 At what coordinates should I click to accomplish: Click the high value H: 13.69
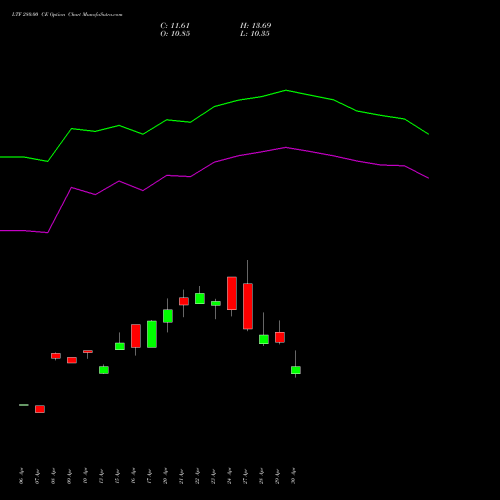pyautogui.click(x=255, y=26)
